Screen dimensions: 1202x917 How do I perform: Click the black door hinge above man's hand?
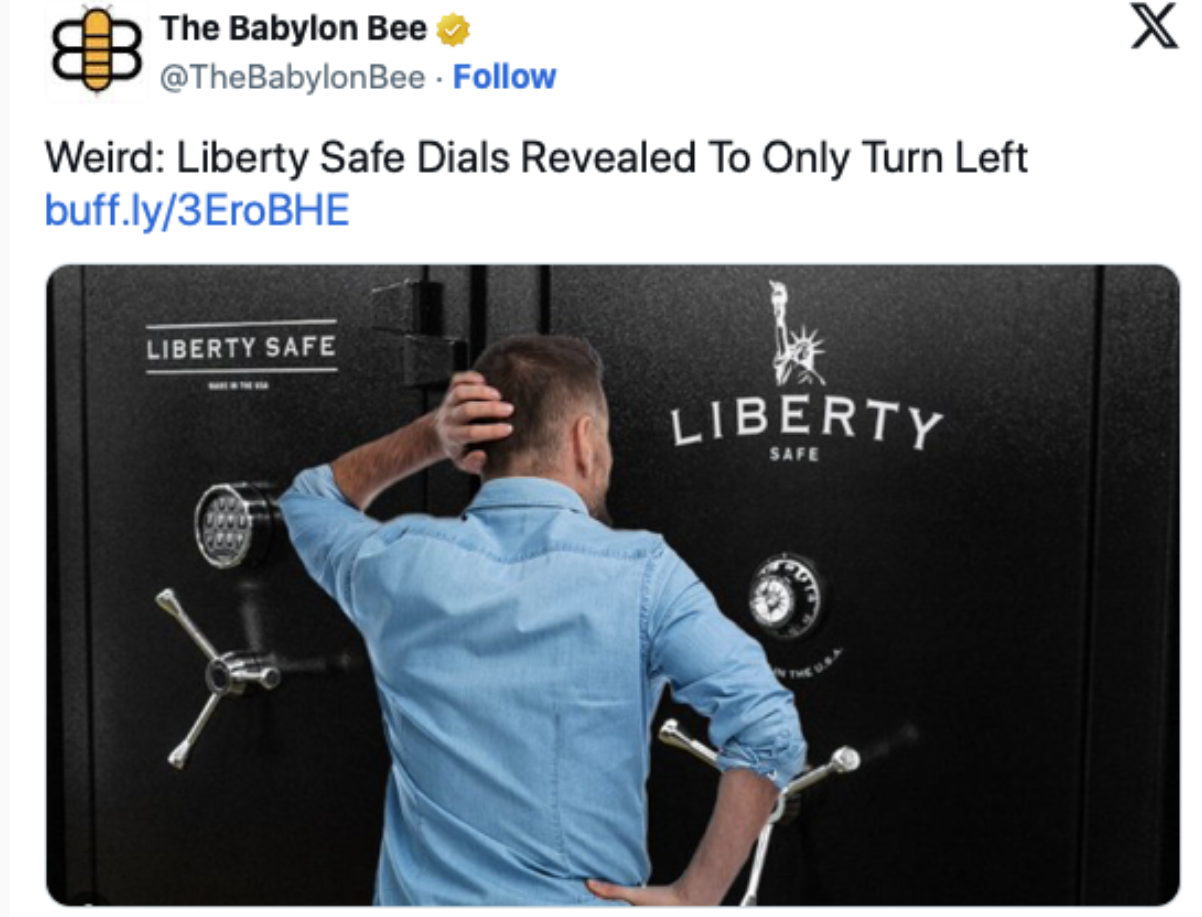coord(421,333)
